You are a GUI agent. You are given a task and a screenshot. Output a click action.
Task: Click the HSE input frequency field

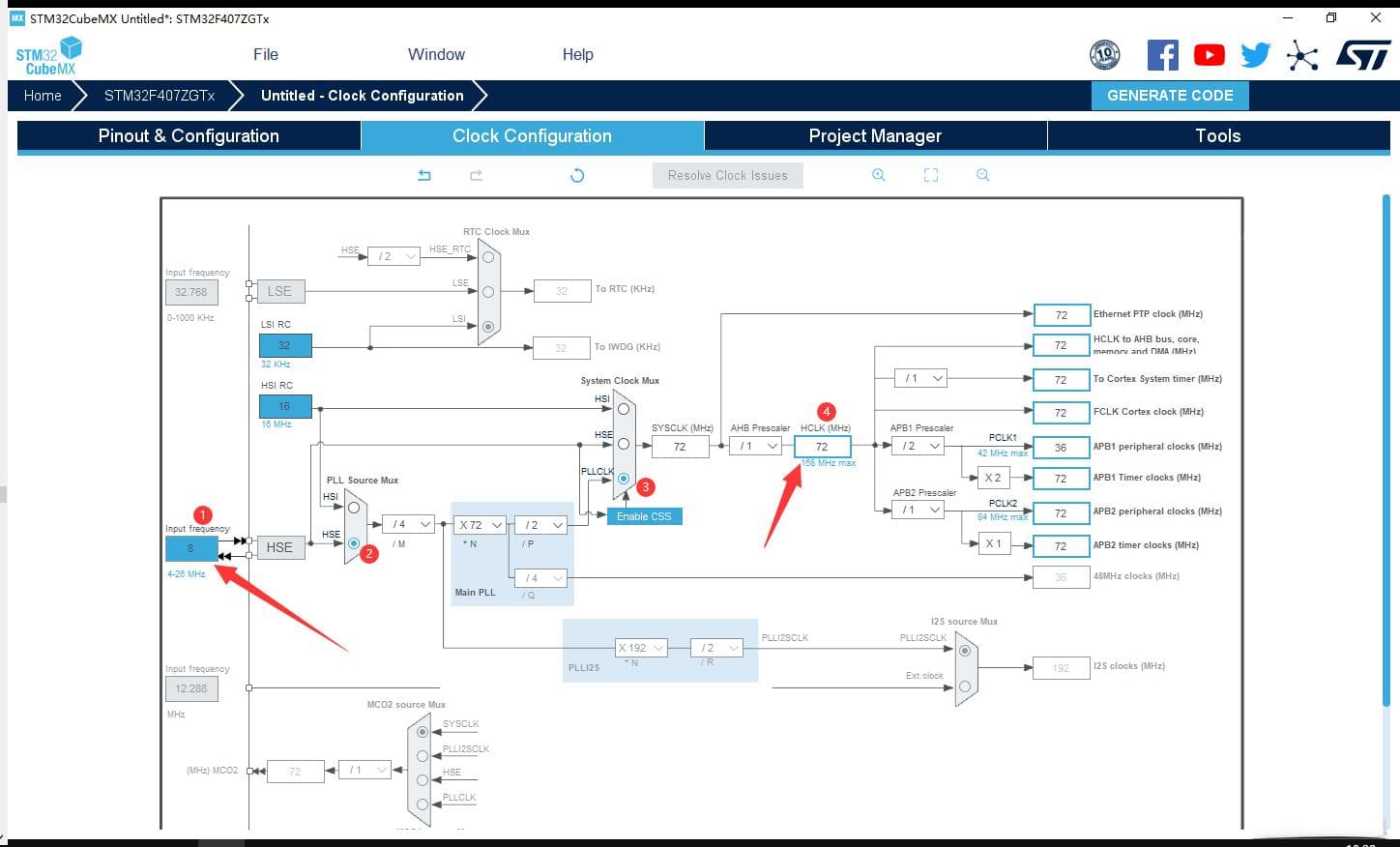(x=191, y=548)
